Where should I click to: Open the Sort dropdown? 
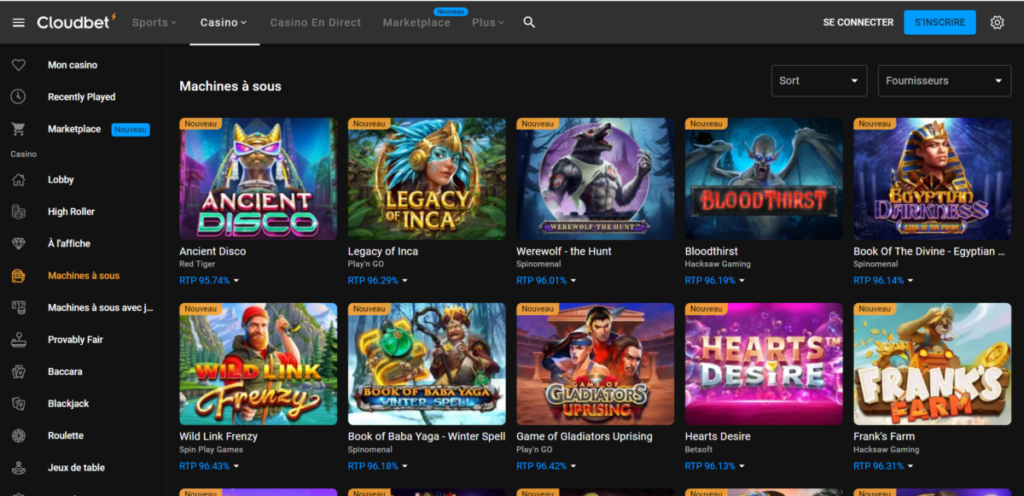(x=819, y=81)
